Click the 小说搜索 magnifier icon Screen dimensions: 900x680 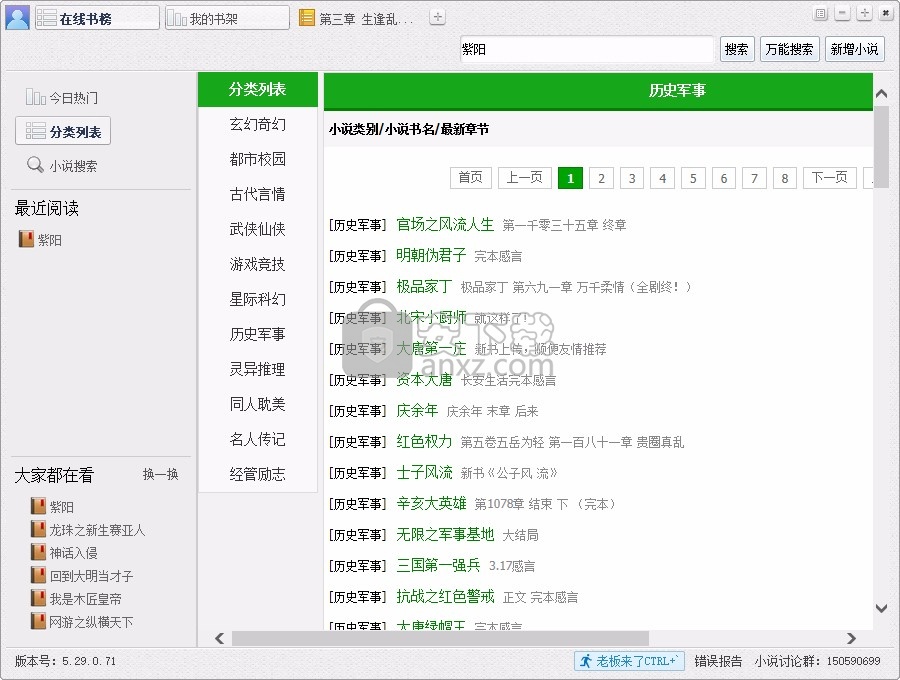(x=35, y=166)
